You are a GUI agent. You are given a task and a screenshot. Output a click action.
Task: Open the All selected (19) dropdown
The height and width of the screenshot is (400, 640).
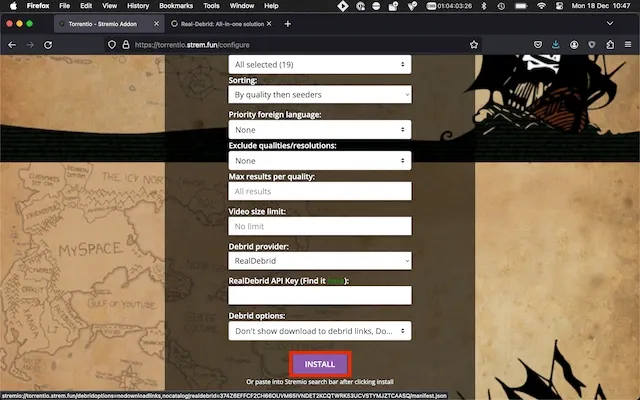click(x=320, y=64)
